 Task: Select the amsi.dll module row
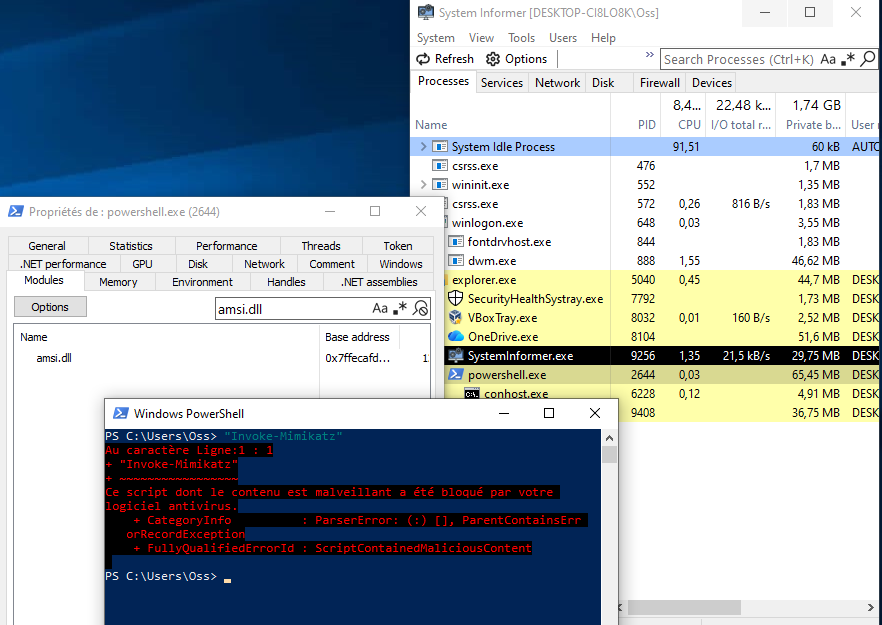pyautogui.click(x=222, y=358)
